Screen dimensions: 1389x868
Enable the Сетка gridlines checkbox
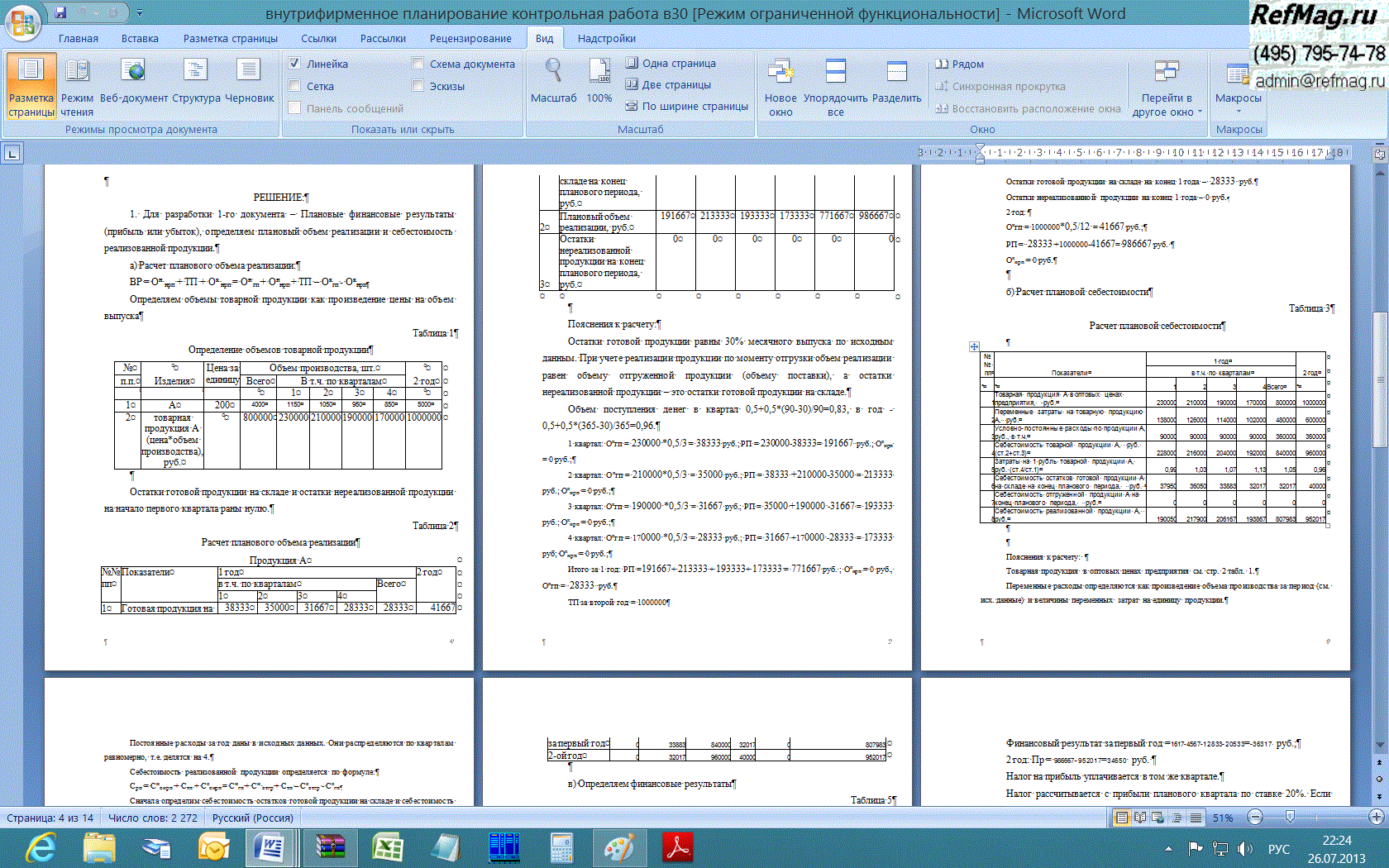tap(294, 85)
